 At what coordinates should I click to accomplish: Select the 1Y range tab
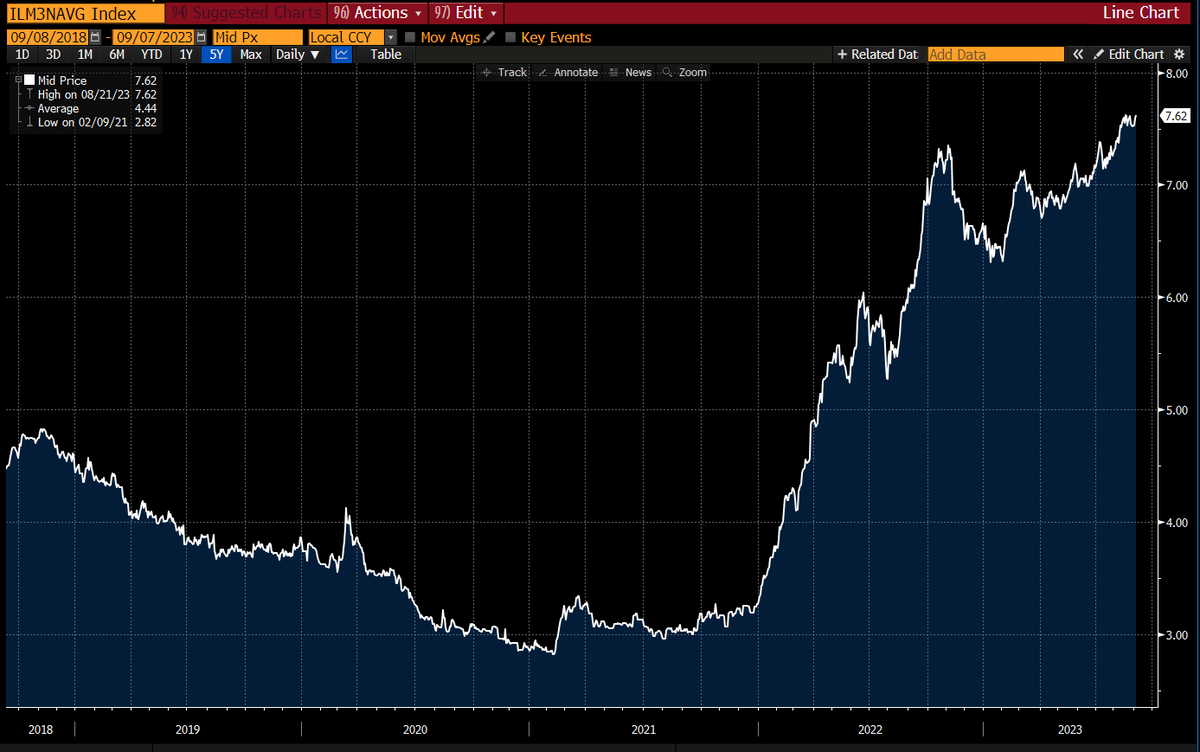tap(186, 54)
